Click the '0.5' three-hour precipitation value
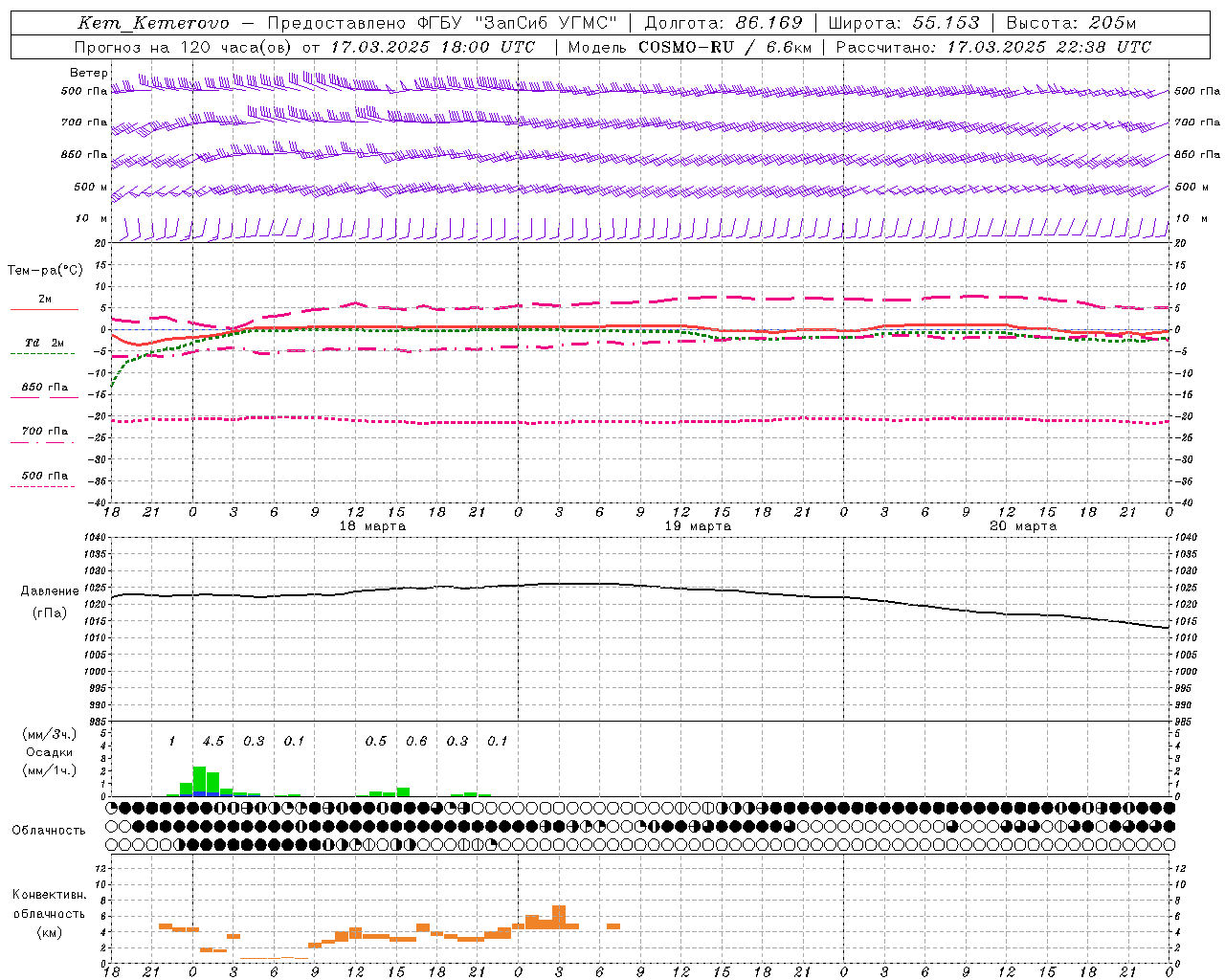The width and height of the screenshot is (1225, 980). point(376,741)
